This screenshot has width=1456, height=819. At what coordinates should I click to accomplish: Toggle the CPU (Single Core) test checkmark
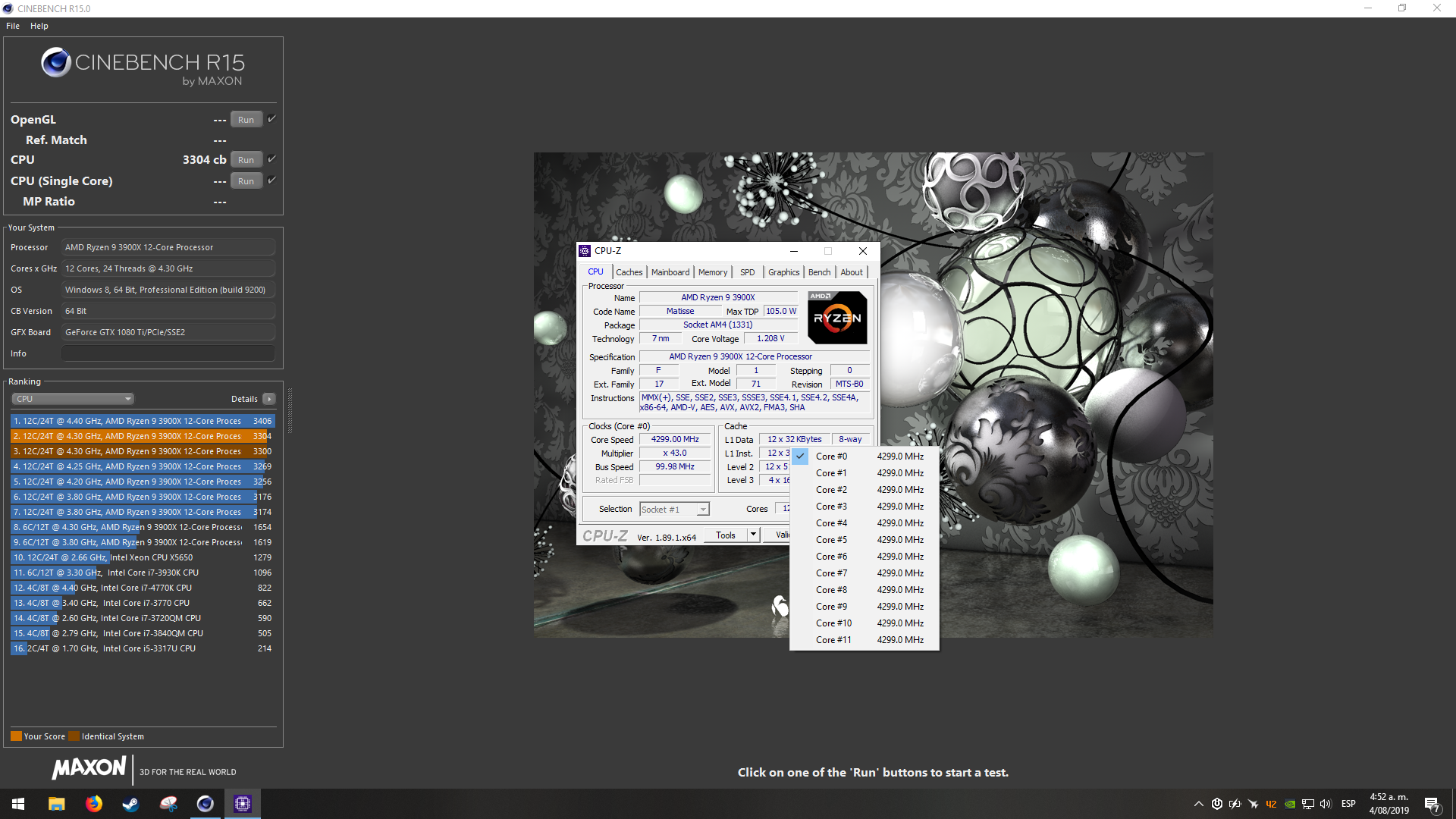[x=271, y=180]
